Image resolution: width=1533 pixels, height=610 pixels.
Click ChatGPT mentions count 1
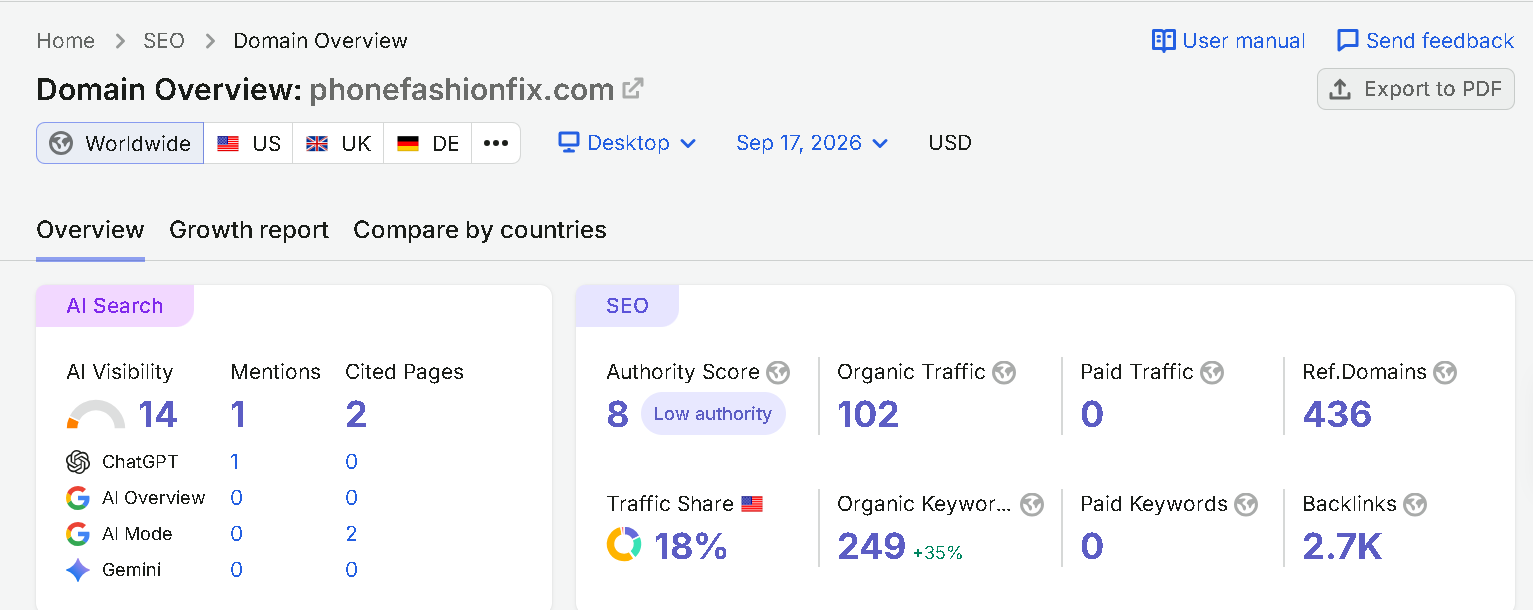coord(235,462)
